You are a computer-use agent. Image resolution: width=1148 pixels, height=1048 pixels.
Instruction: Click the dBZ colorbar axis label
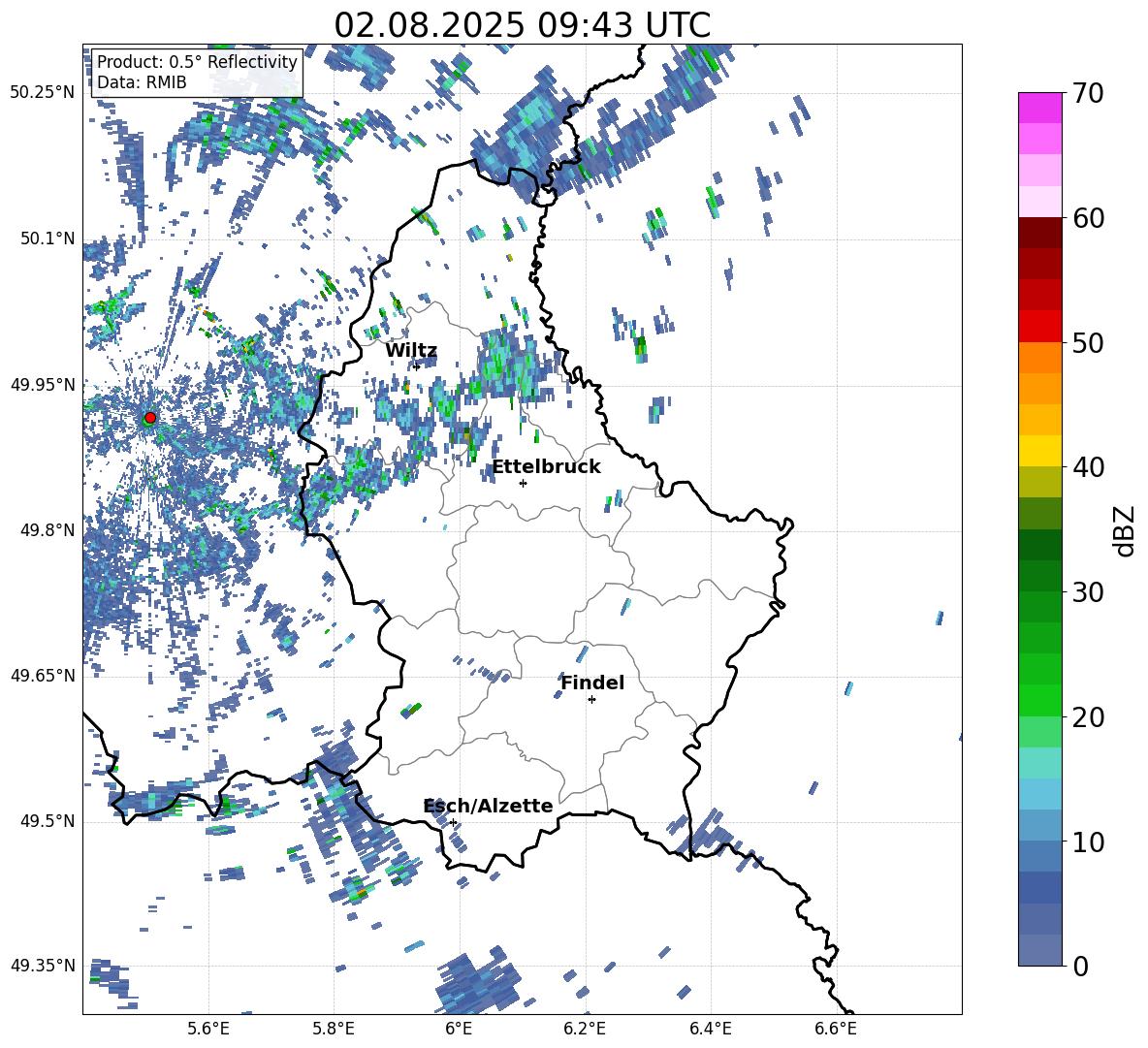(1125, 530)
